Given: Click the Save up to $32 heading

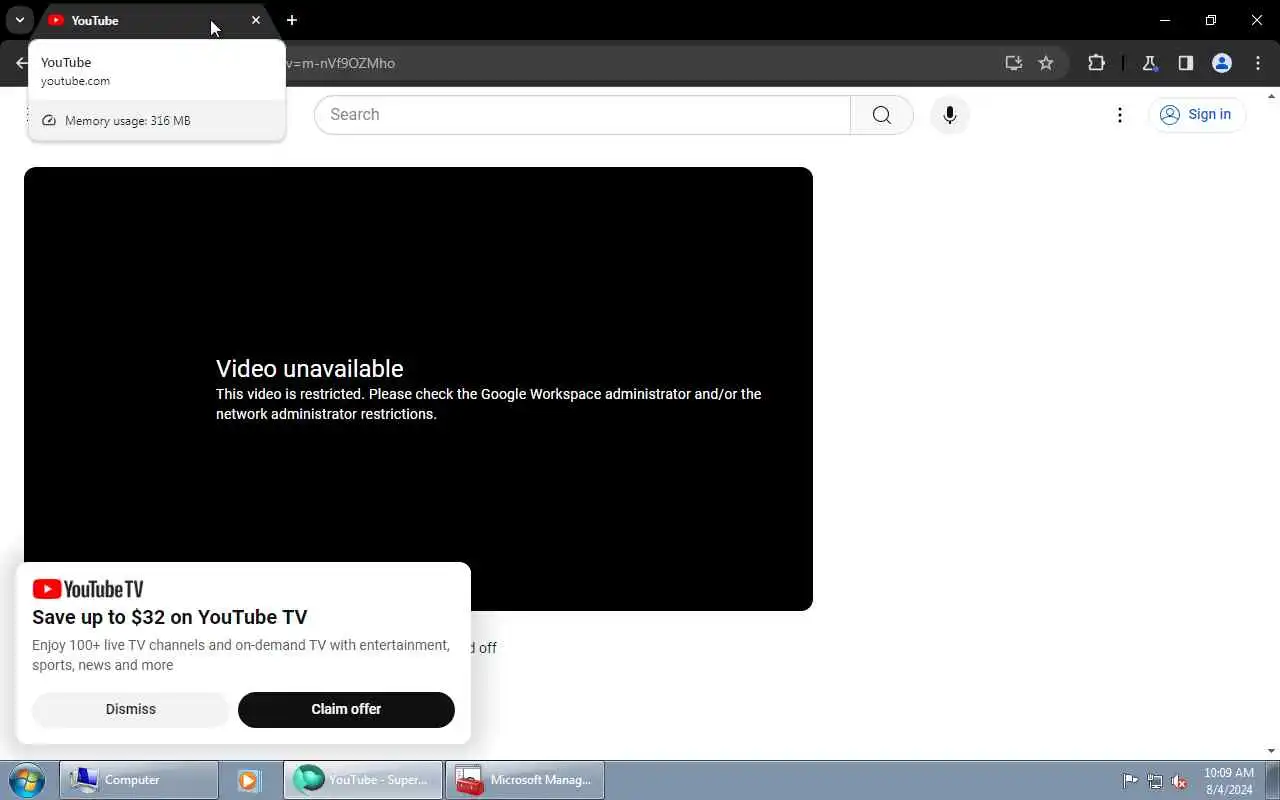Looking at the screenshot, I should pos(170,617).
